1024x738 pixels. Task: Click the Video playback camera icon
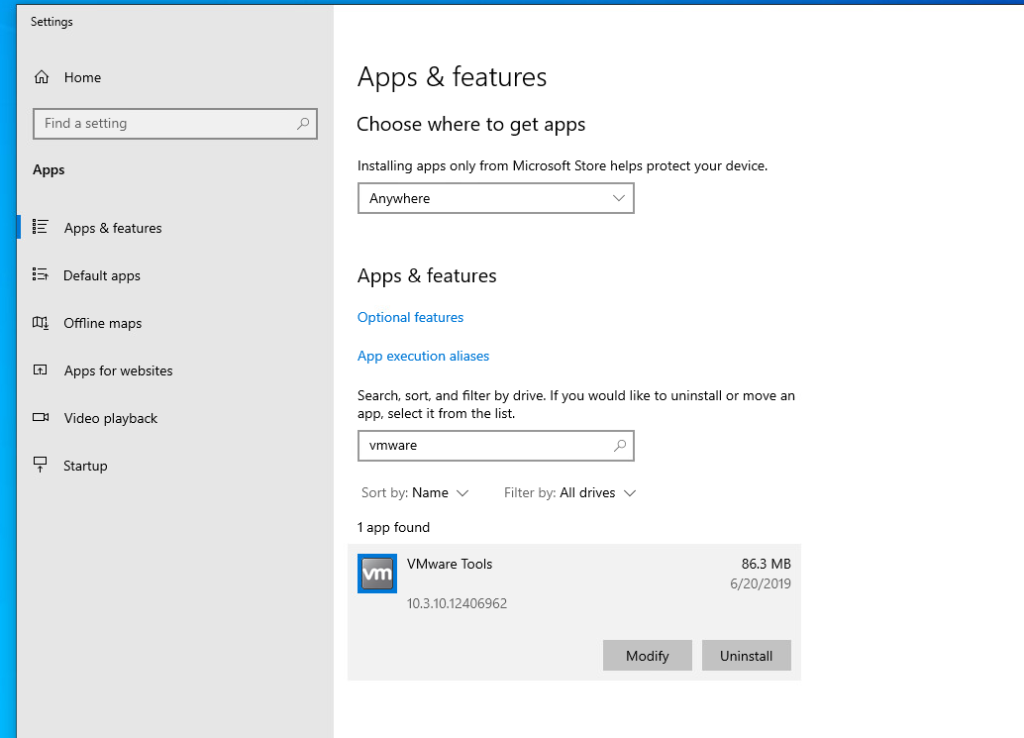pyautogui.click(x=40, y=417)
